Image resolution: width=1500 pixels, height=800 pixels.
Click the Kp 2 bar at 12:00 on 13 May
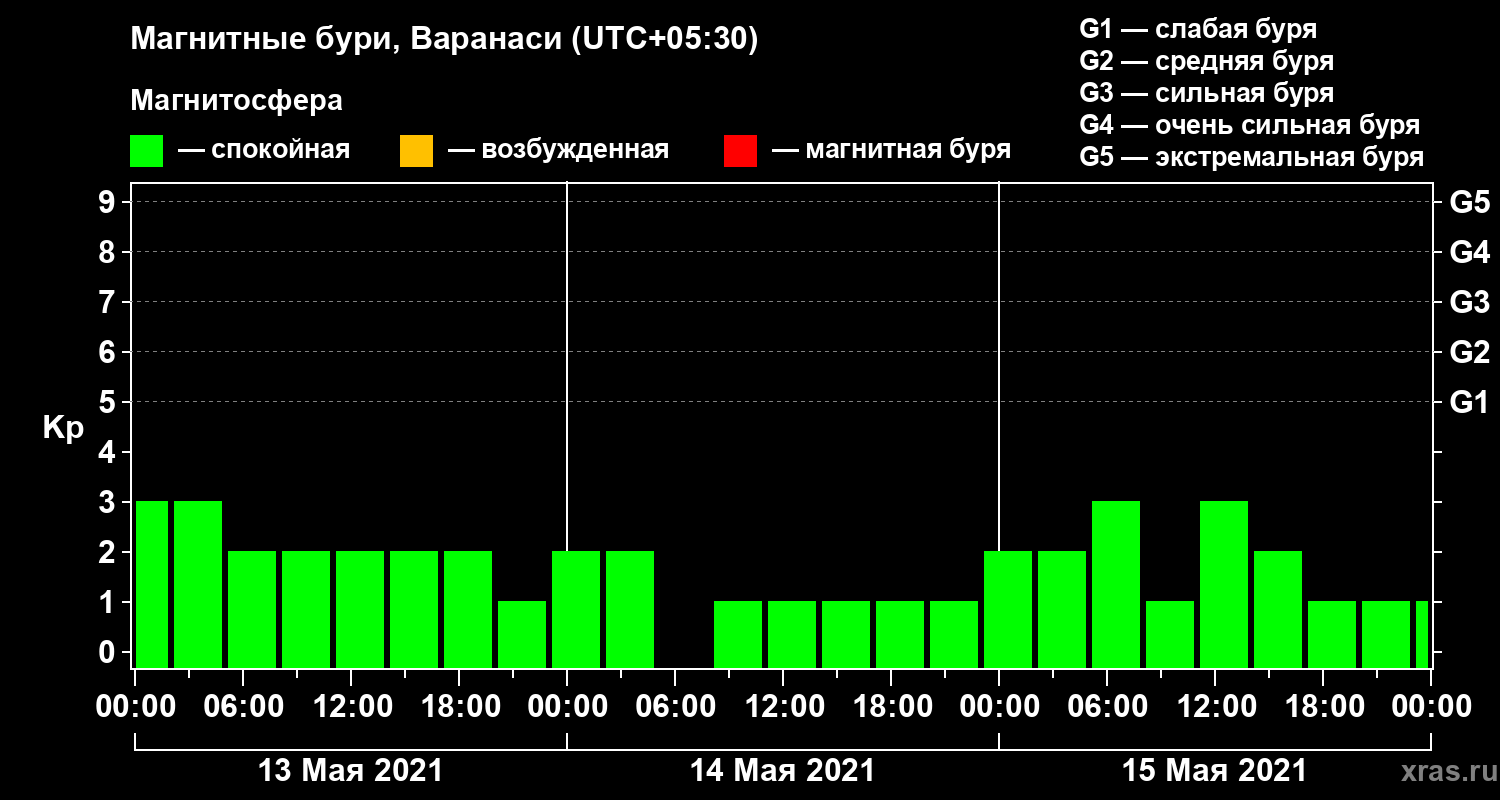coord(360,609)
